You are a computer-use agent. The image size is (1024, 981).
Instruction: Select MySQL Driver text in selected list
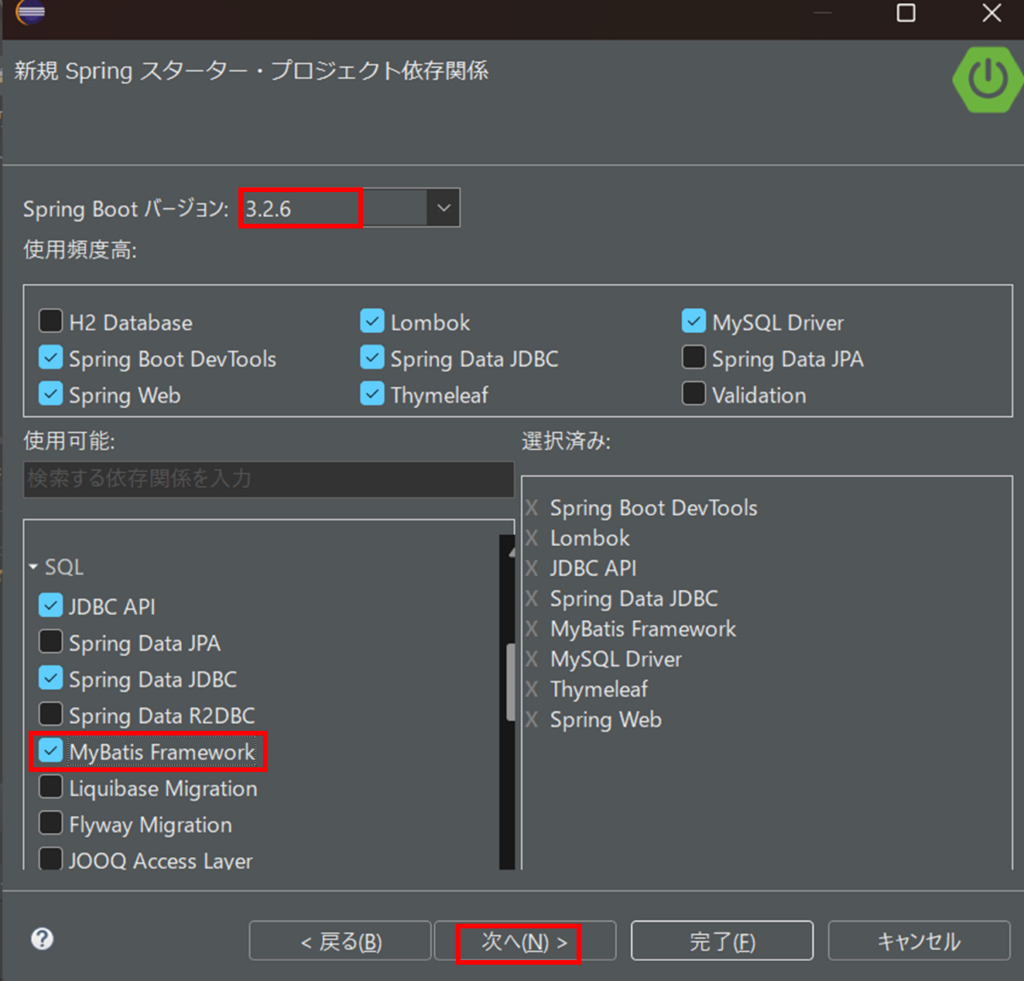pos(616,659)
